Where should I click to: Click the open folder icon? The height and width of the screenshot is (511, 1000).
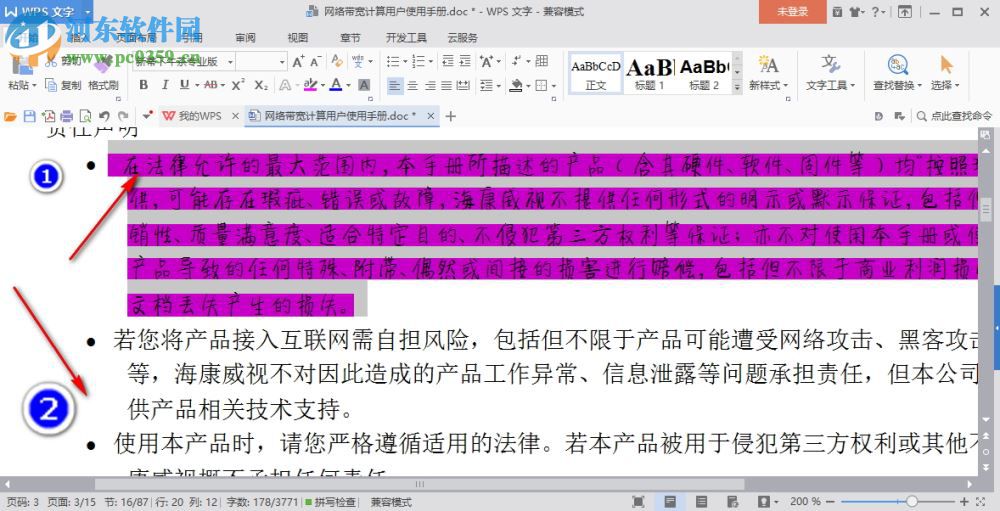pos(10,116)
